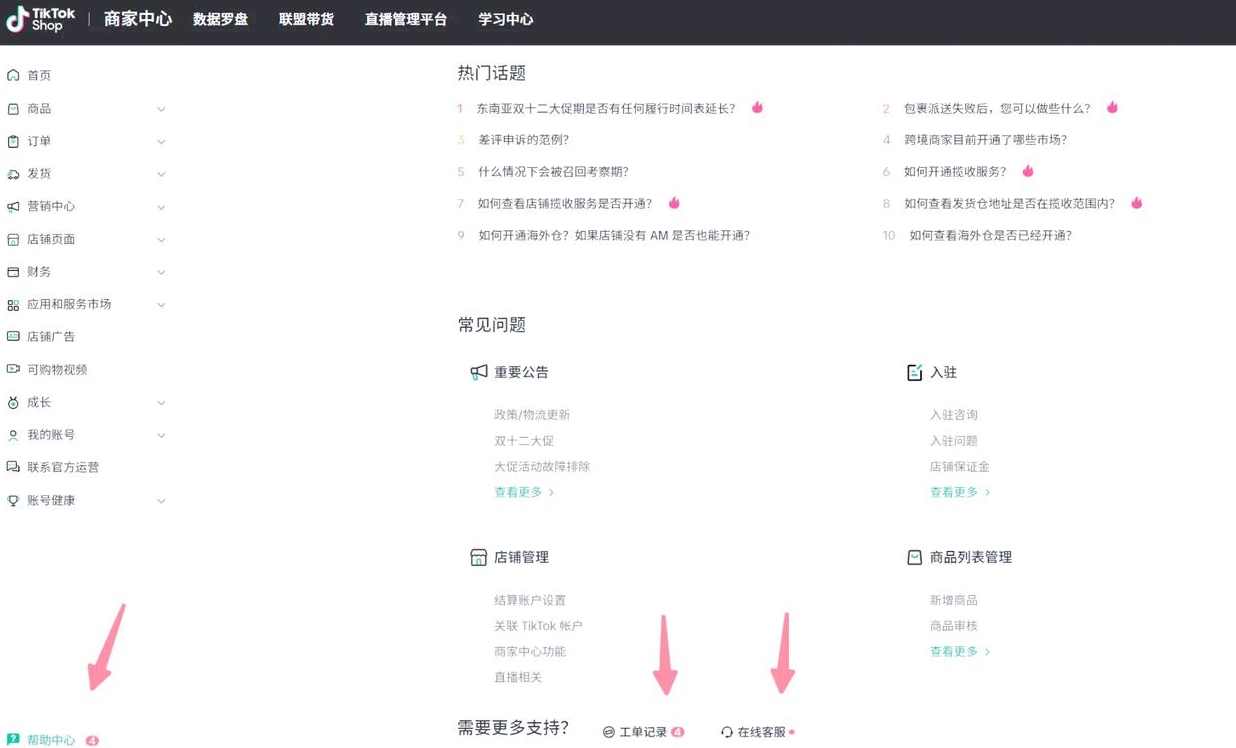Click the 财务 finance icon
1236x748 pixels.
(x=14, y=271)
